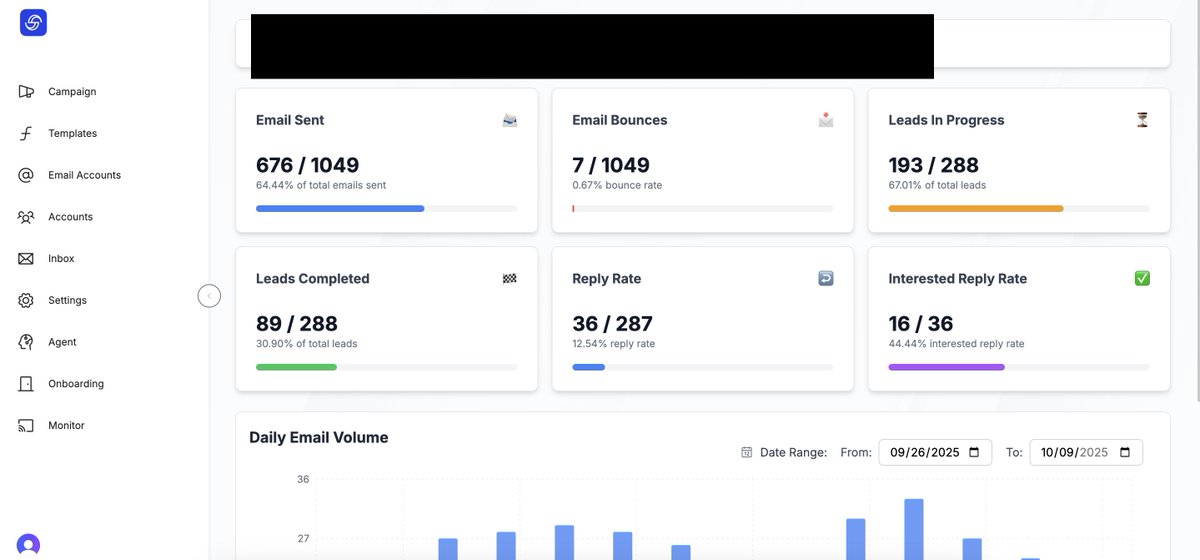This screenshot has height=560, width=1200.
Task: Click the '64.44% of total emails sent' text
Action: pos(321,185)
